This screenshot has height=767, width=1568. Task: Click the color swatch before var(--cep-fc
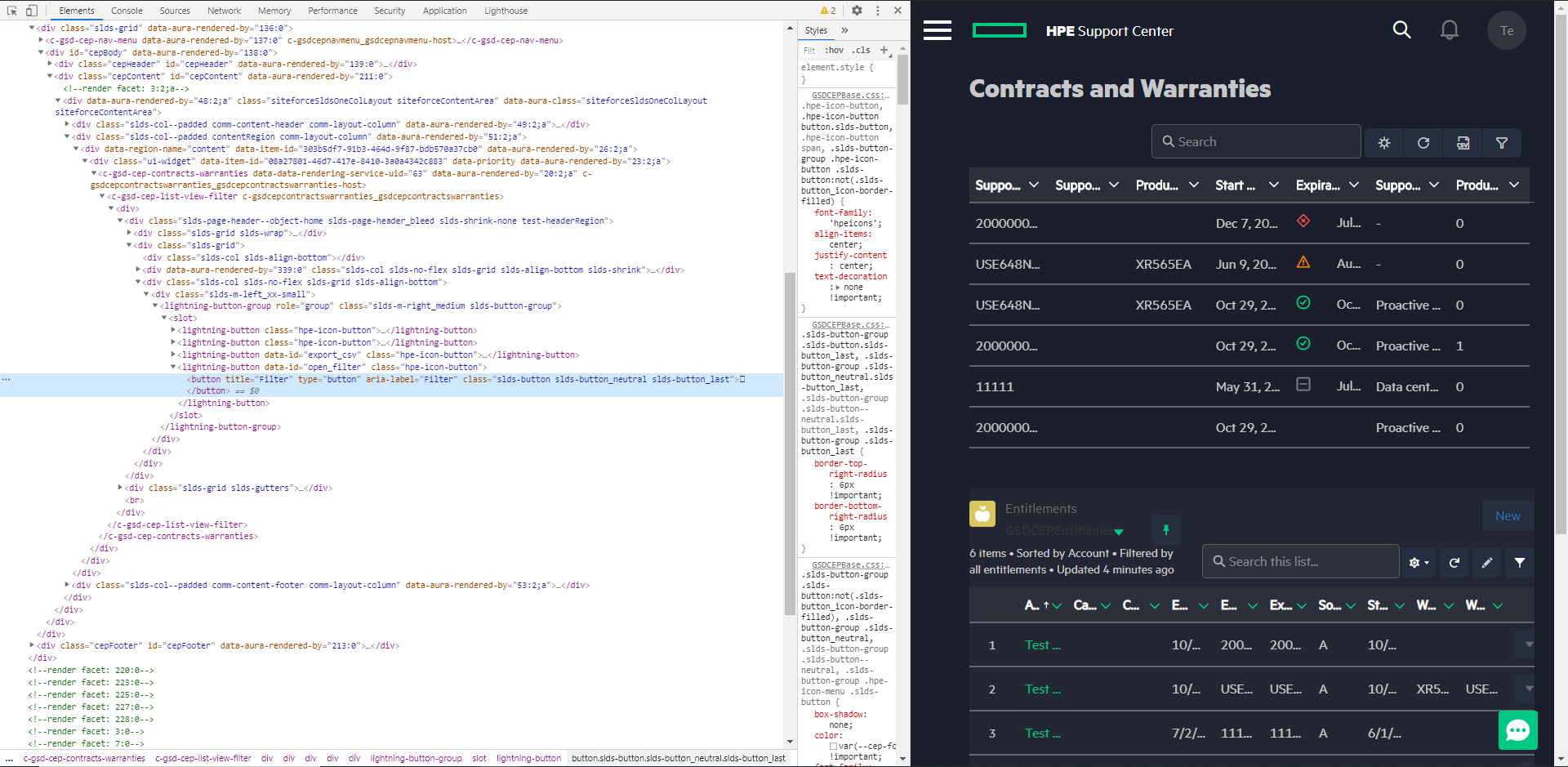833,746
